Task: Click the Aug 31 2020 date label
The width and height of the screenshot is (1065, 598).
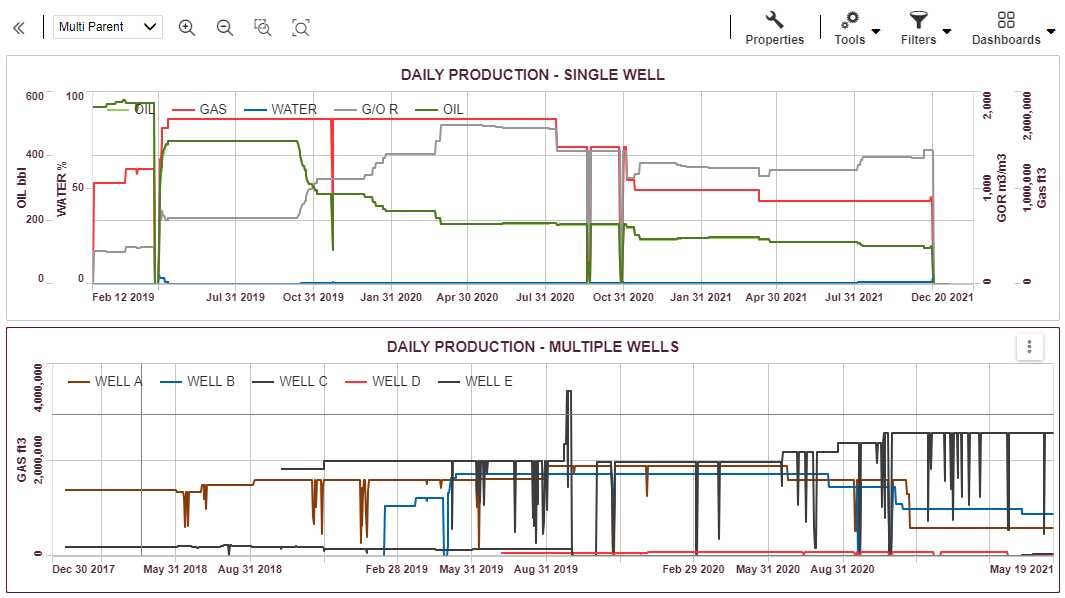Action: [x=842, y=569]
